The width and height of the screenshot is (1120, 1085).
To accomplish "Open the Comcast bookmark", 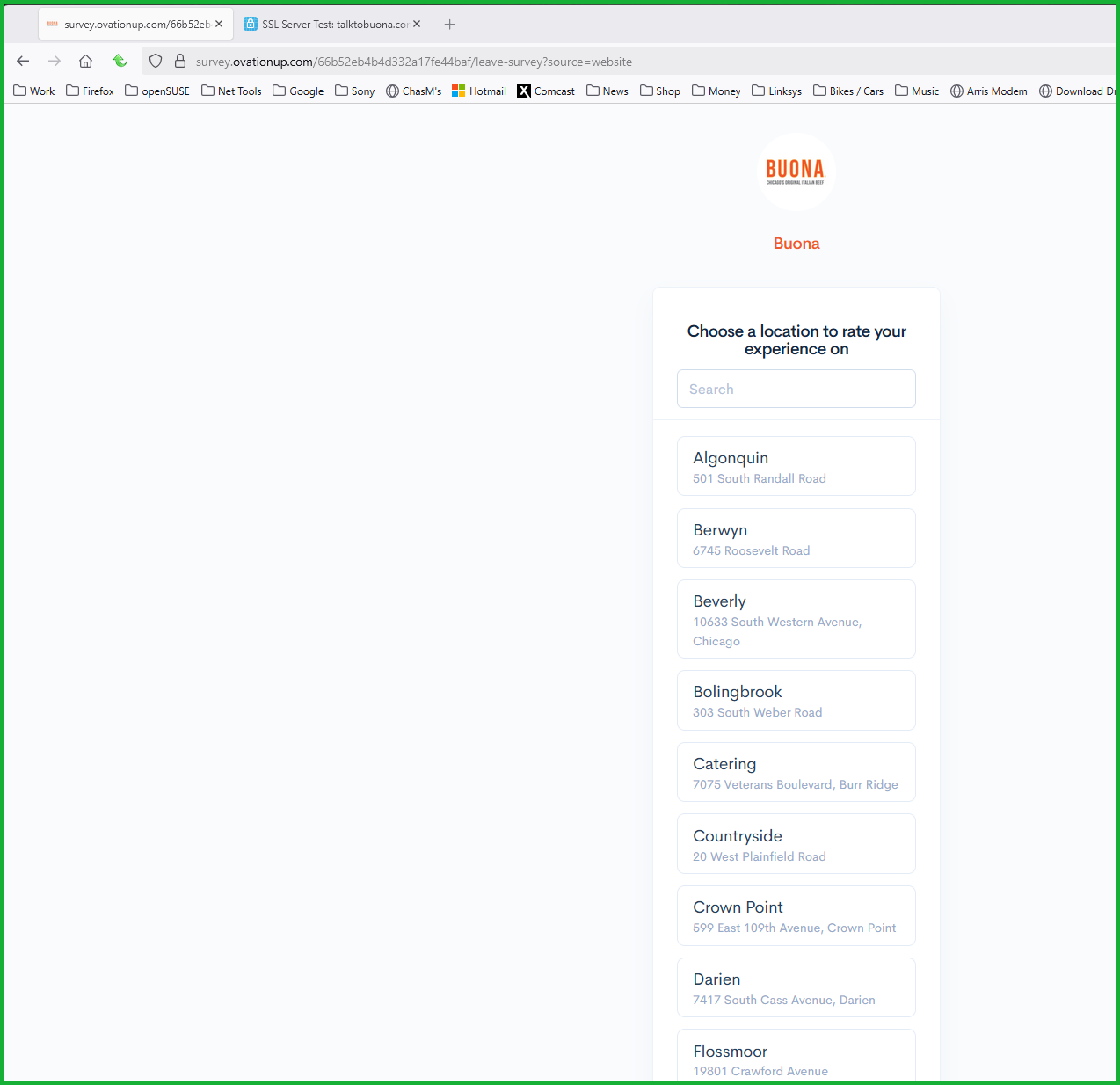I will click(546, 91).
